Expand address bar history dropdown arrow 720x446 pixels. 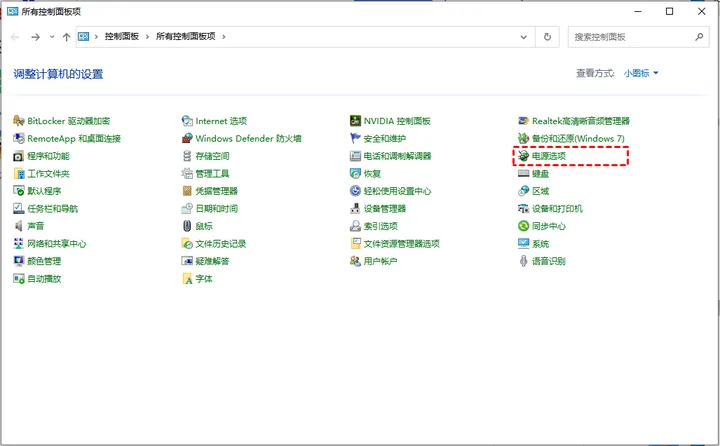tap(523, 37)
